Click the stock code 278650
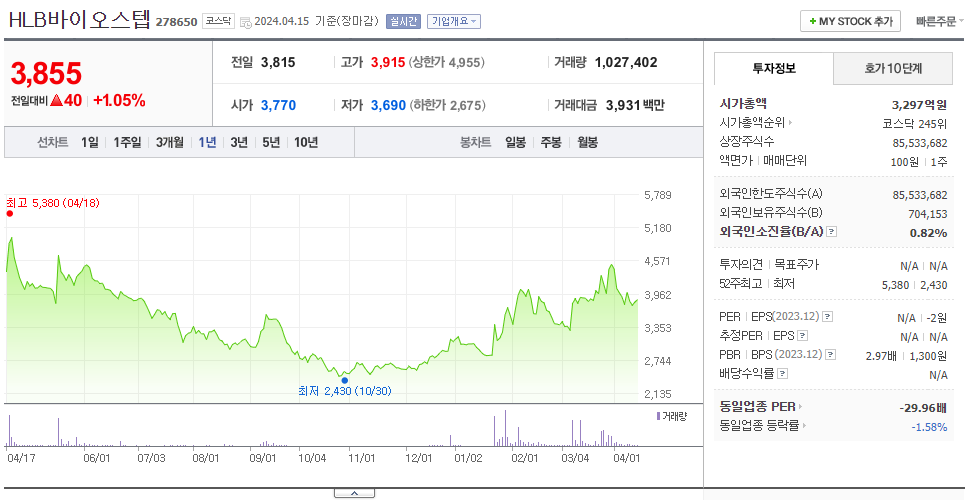Screen dimensions: 968x500 (x=177, y=22)
